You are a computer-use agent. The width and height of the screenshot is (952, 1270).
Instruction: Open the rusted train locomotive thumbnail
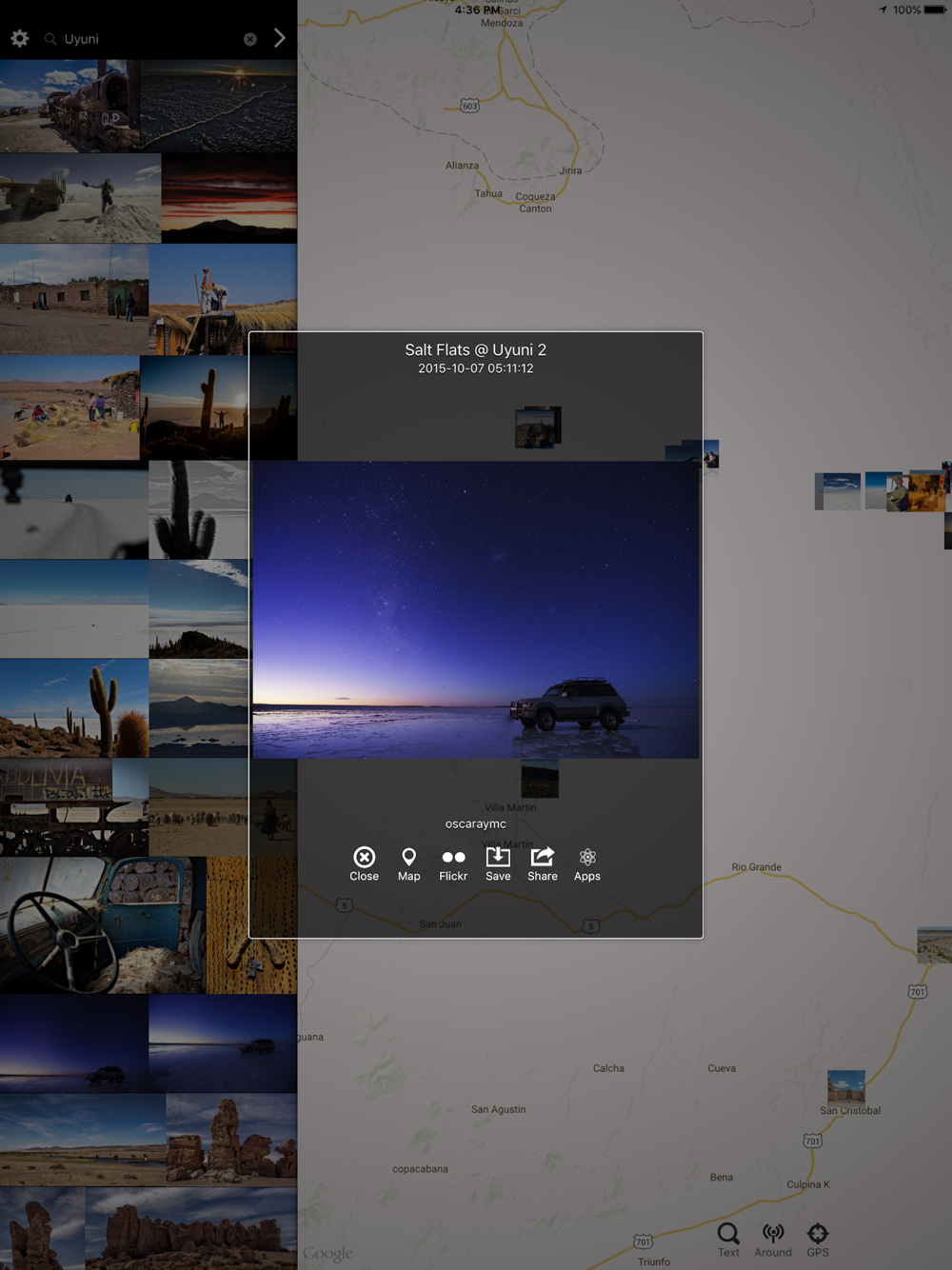pyautogui.click(x=69, y=106)
